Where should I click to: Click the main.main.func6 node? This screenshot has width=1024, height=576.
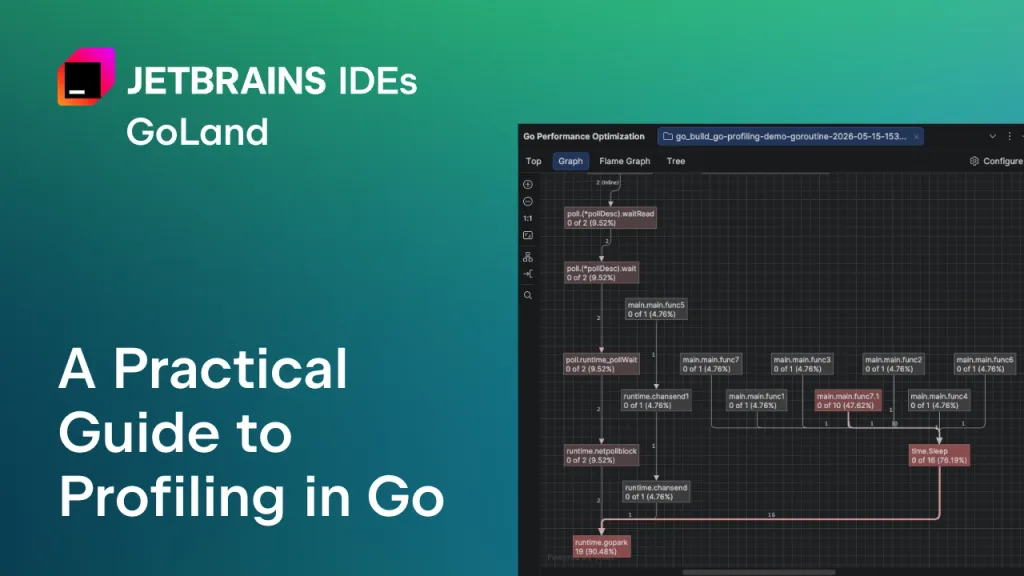pyautogui.click(x=985, y=364)
